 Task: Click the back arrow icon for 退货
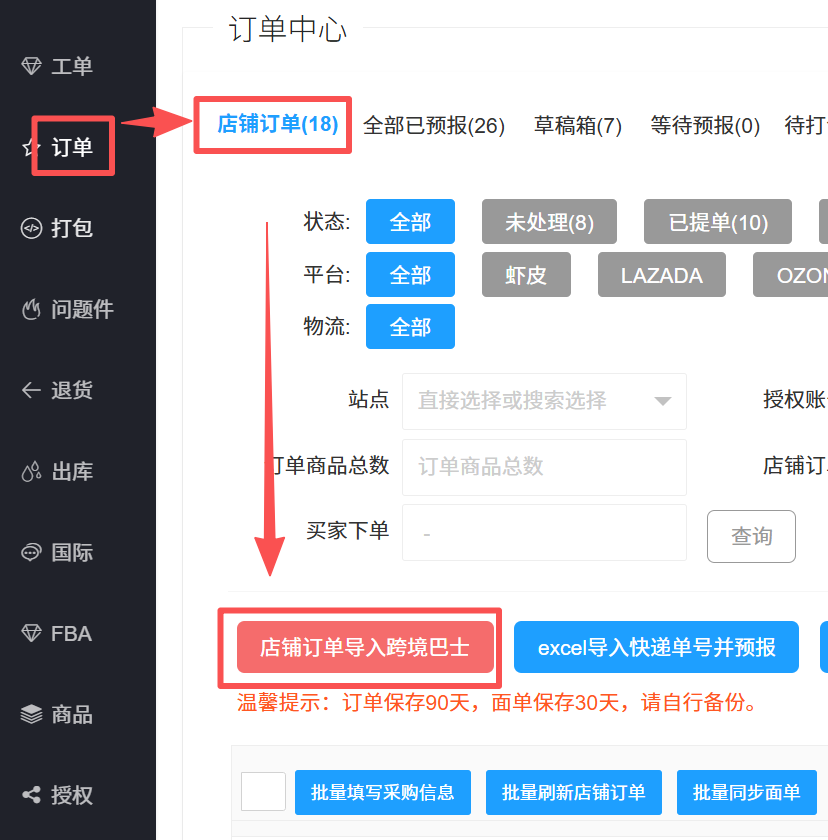32,390
